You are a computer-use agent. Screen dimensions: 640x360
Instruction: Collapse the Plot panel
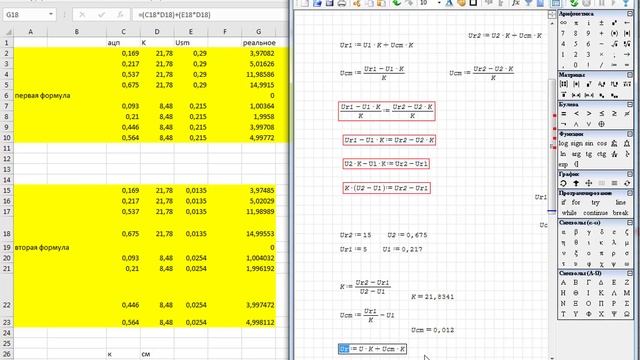pyautogui.click(x=629, y=174)
